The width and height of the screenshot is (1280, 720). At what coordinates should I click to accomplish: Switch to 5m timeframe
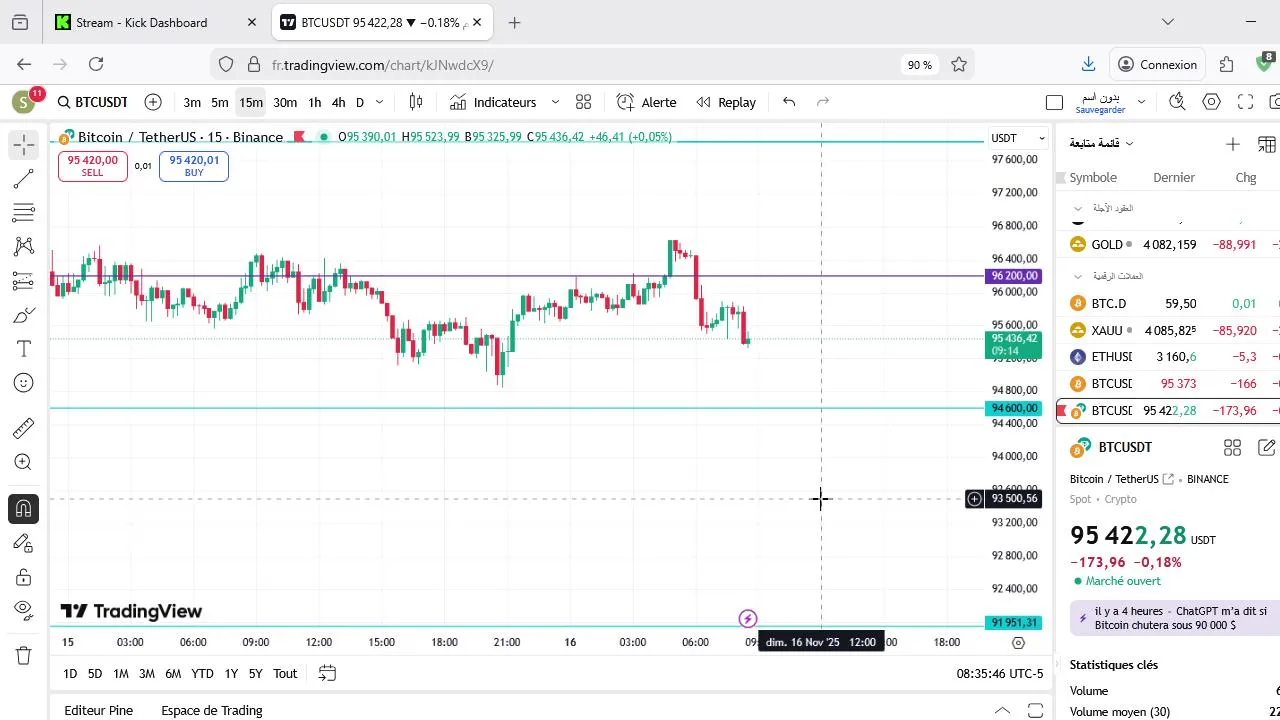(x=220, y=102)
